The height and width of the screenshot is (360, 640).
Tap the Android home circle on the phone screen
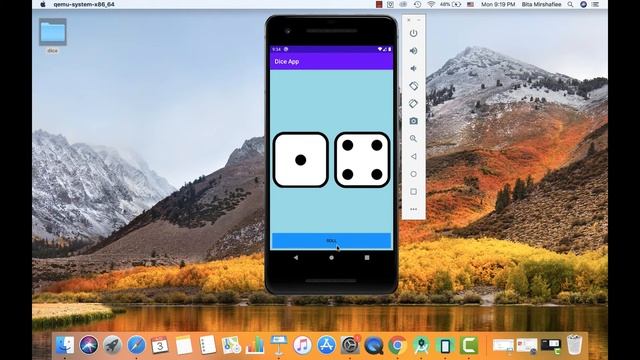331,258
